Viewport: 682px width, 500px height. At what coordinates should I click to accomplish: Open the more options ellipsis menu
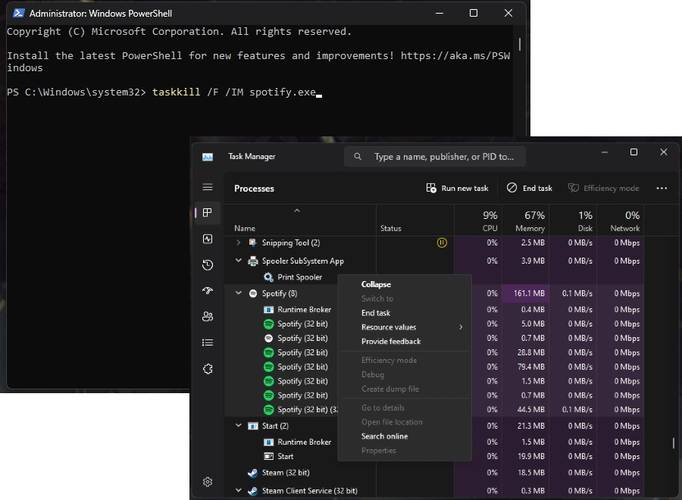662,188
